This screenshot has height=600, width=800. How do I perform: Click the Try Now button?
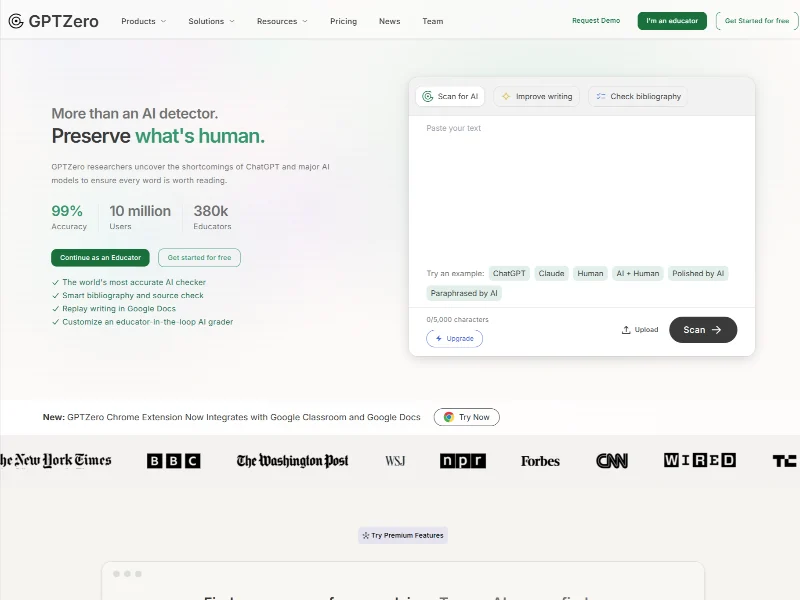click(467, 417)
